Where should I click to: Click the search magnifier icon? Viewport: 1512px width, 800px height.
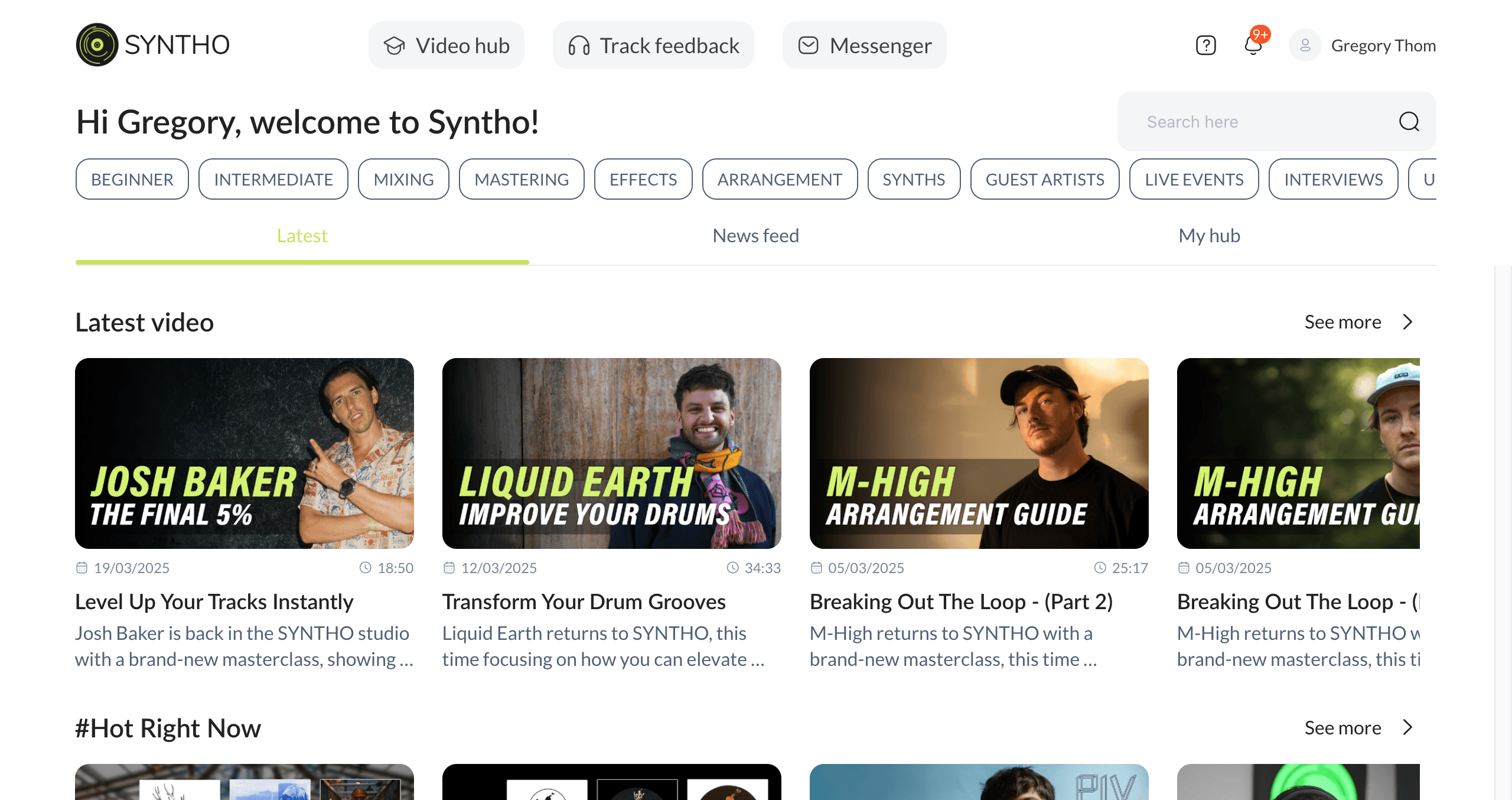[1409, 122]
